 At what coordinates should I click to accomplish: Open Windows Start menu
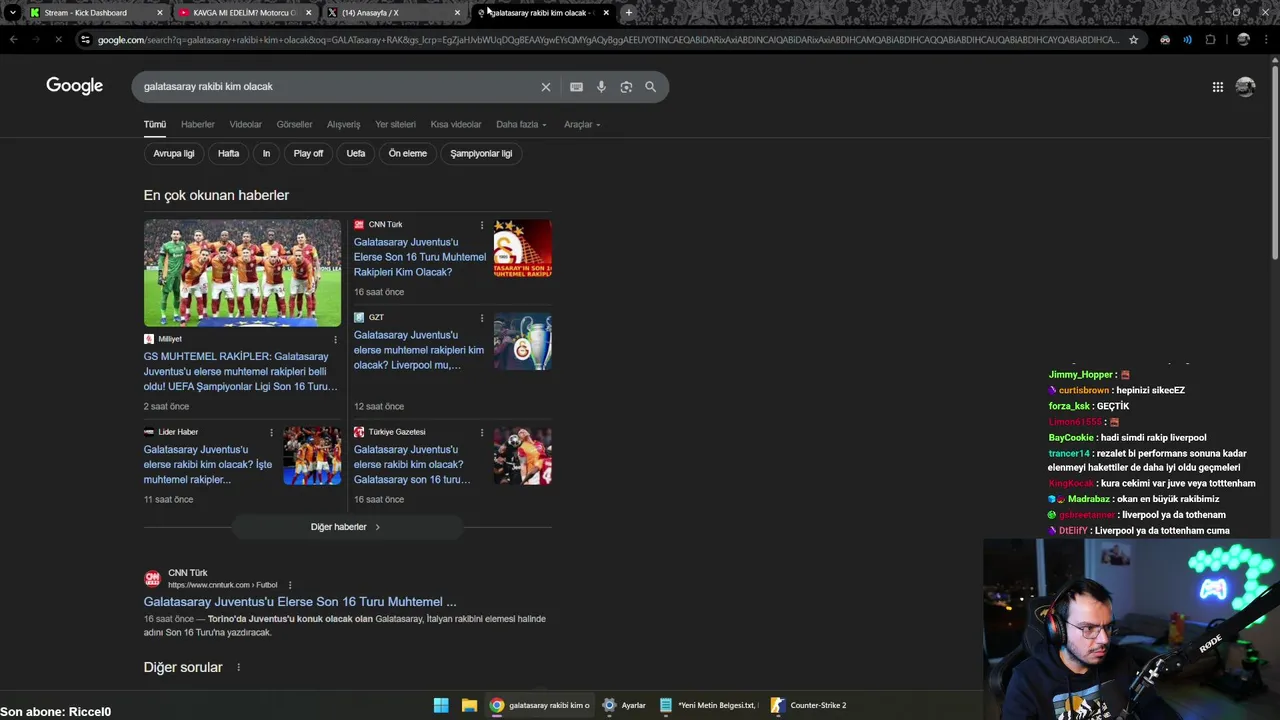coord(441,706)
